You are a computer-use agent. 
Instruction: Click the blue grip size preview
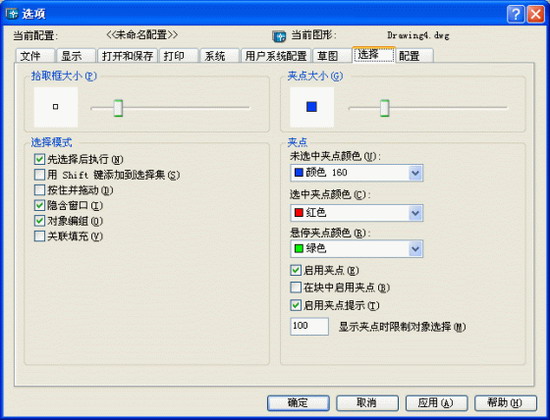tap(311, 107)
